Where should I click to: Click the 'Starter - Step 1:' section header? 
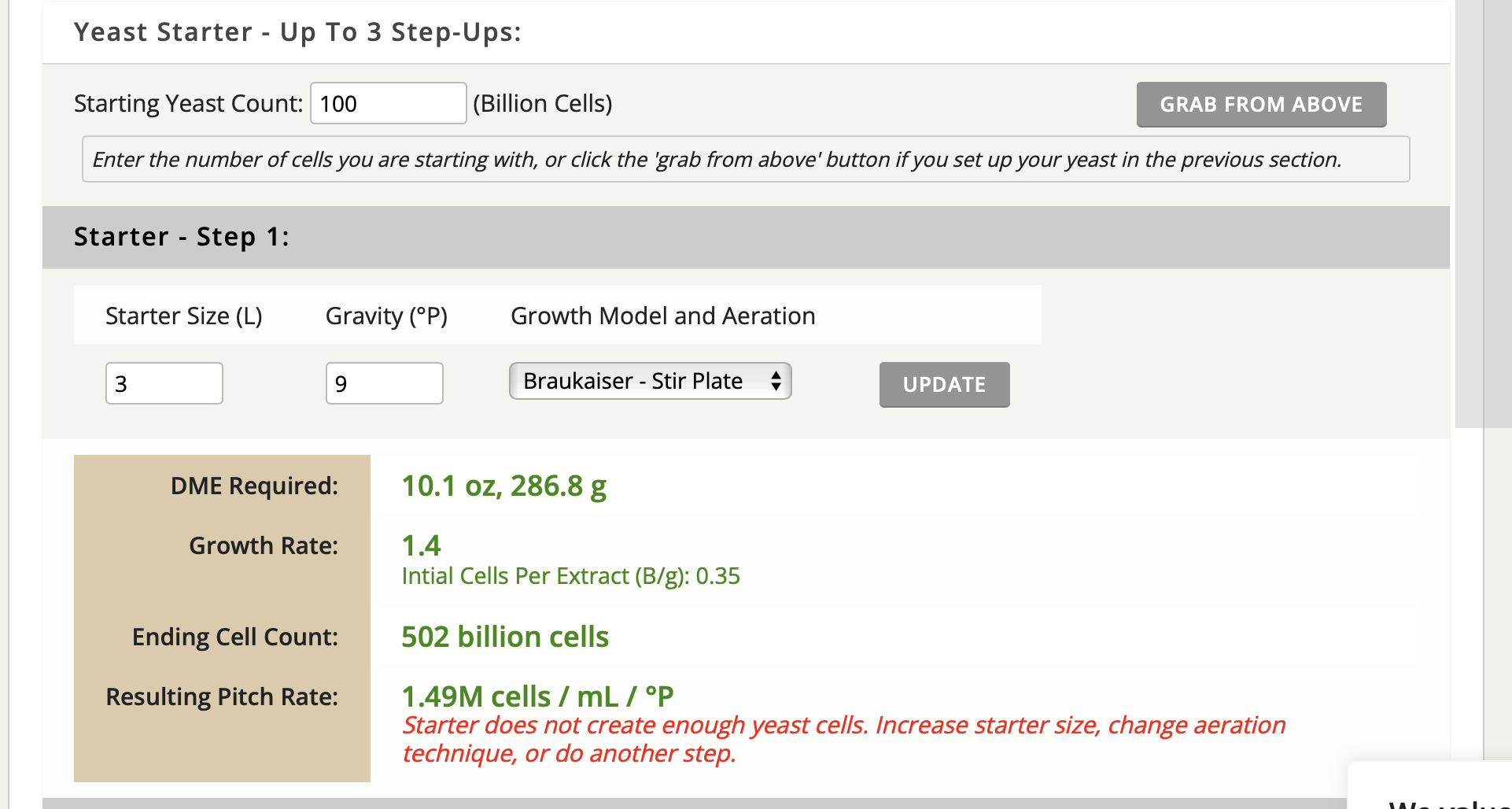pos(182,237)
